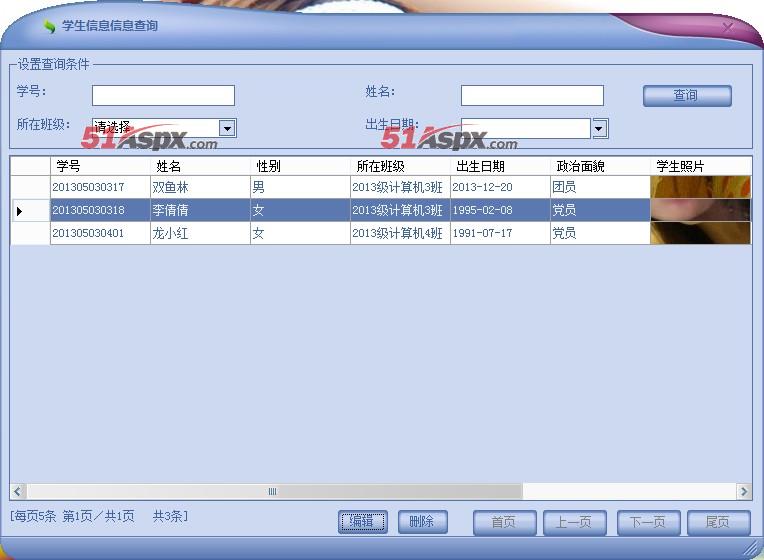Click row header of 龙小红 row
This screenshot has height=560, width=764.
pyautogui.click(x=30, y=233)
